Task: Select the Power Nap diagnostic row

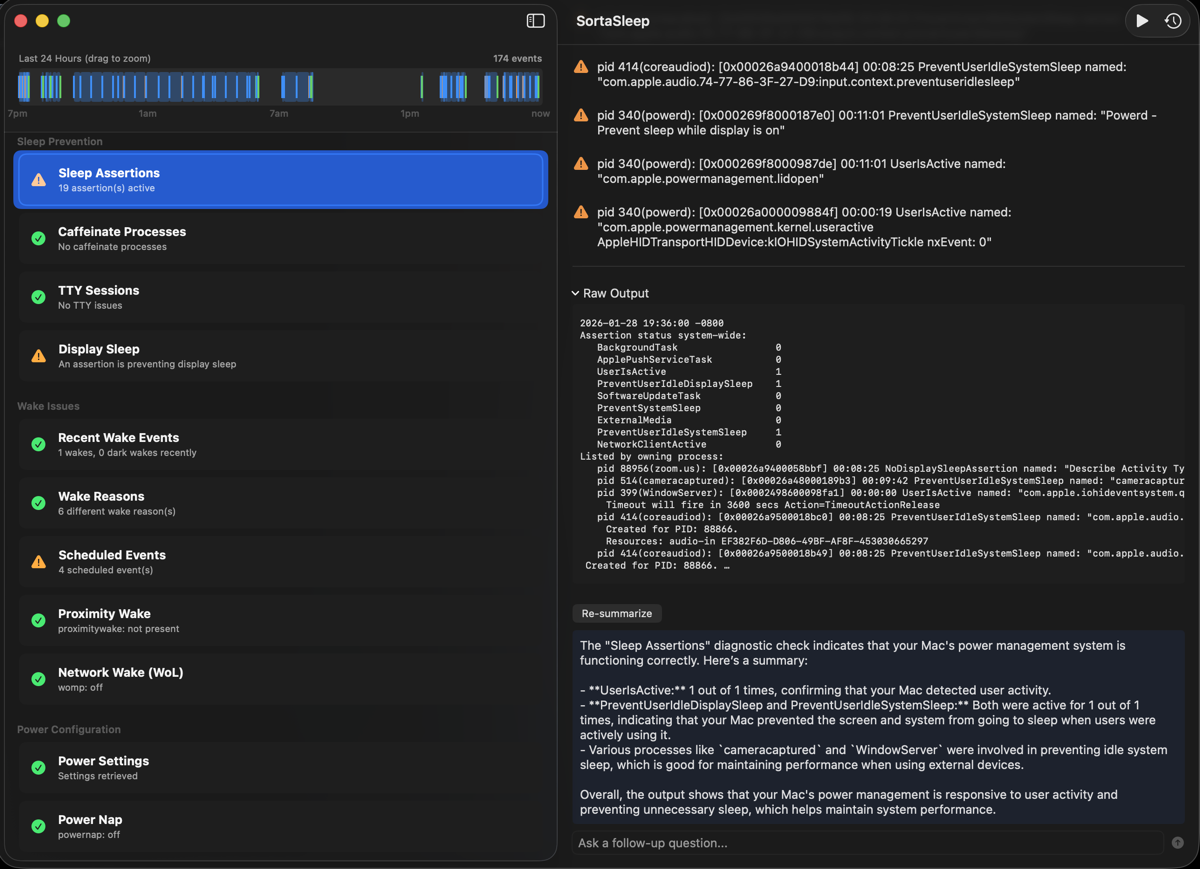Action: click(280, 826)
